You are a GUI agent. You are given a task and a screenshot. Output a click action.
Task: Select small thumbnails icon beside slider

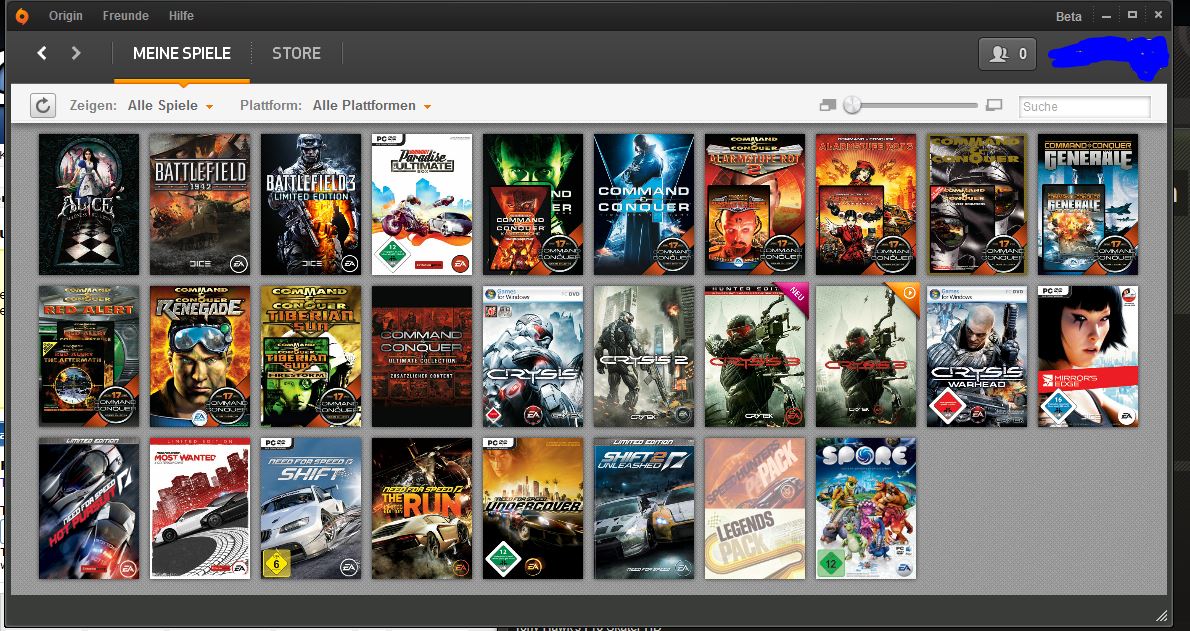tap(827, 106)
